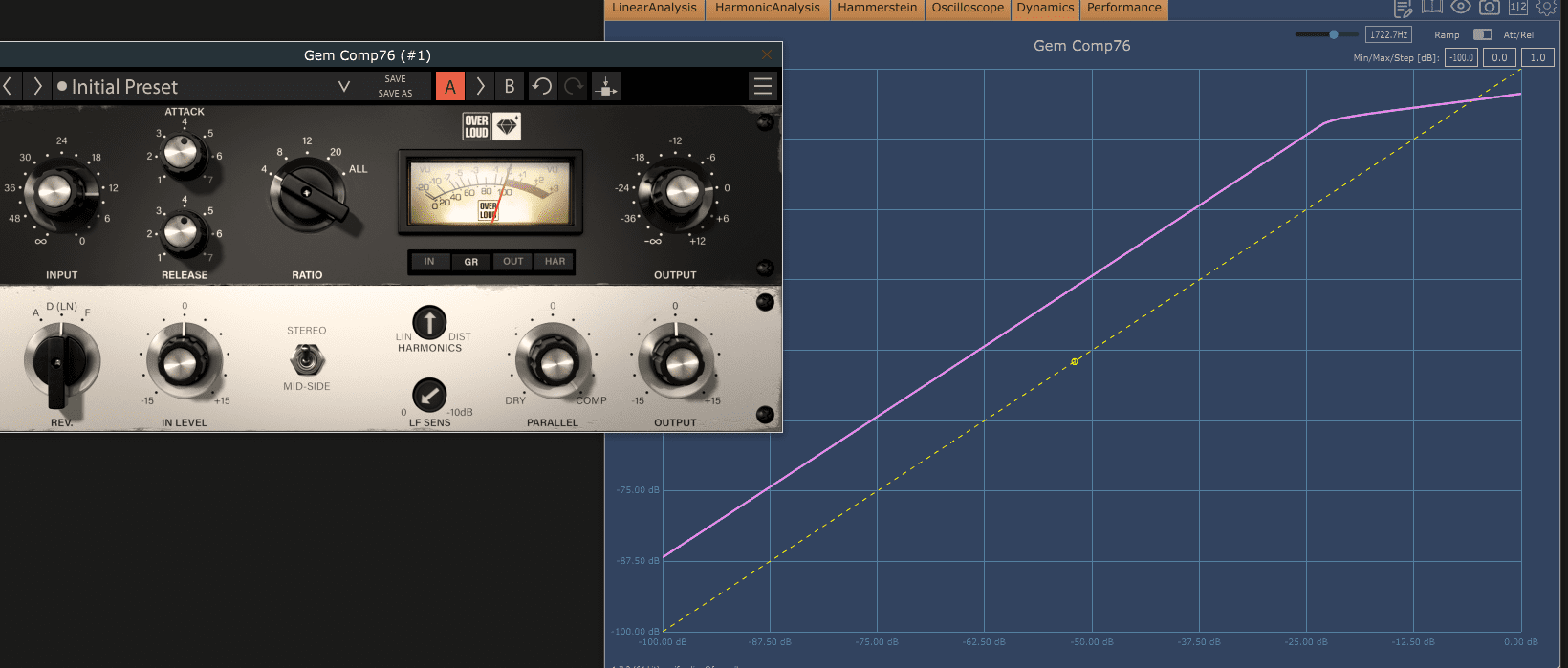This screenshot has height=668, width=1568.
Task: Click the preset import arrow icon
Action: 605,86
